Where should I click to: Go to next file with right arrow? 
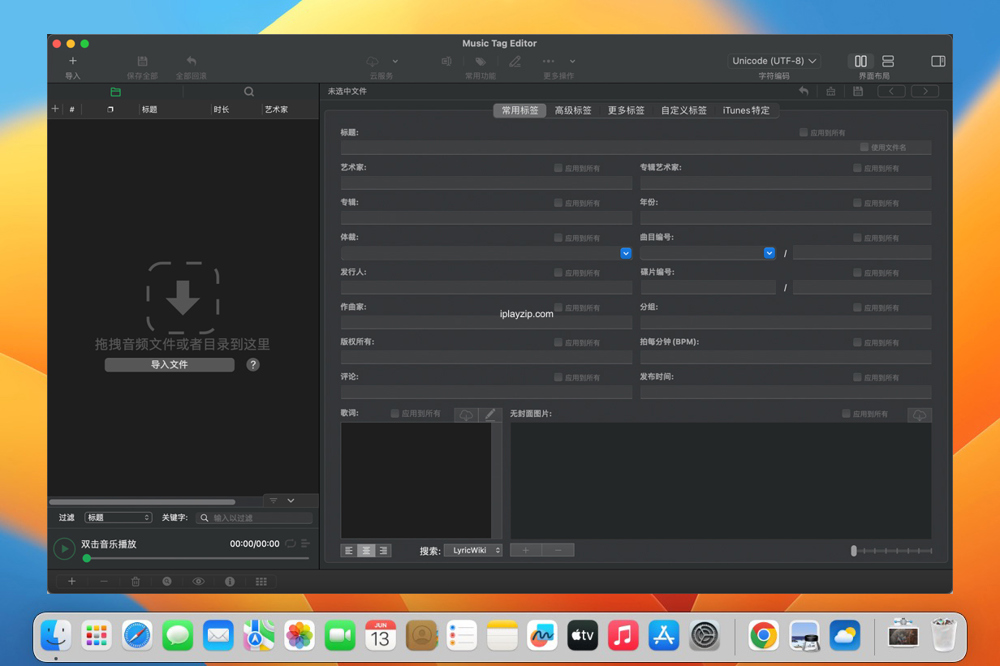925,91
